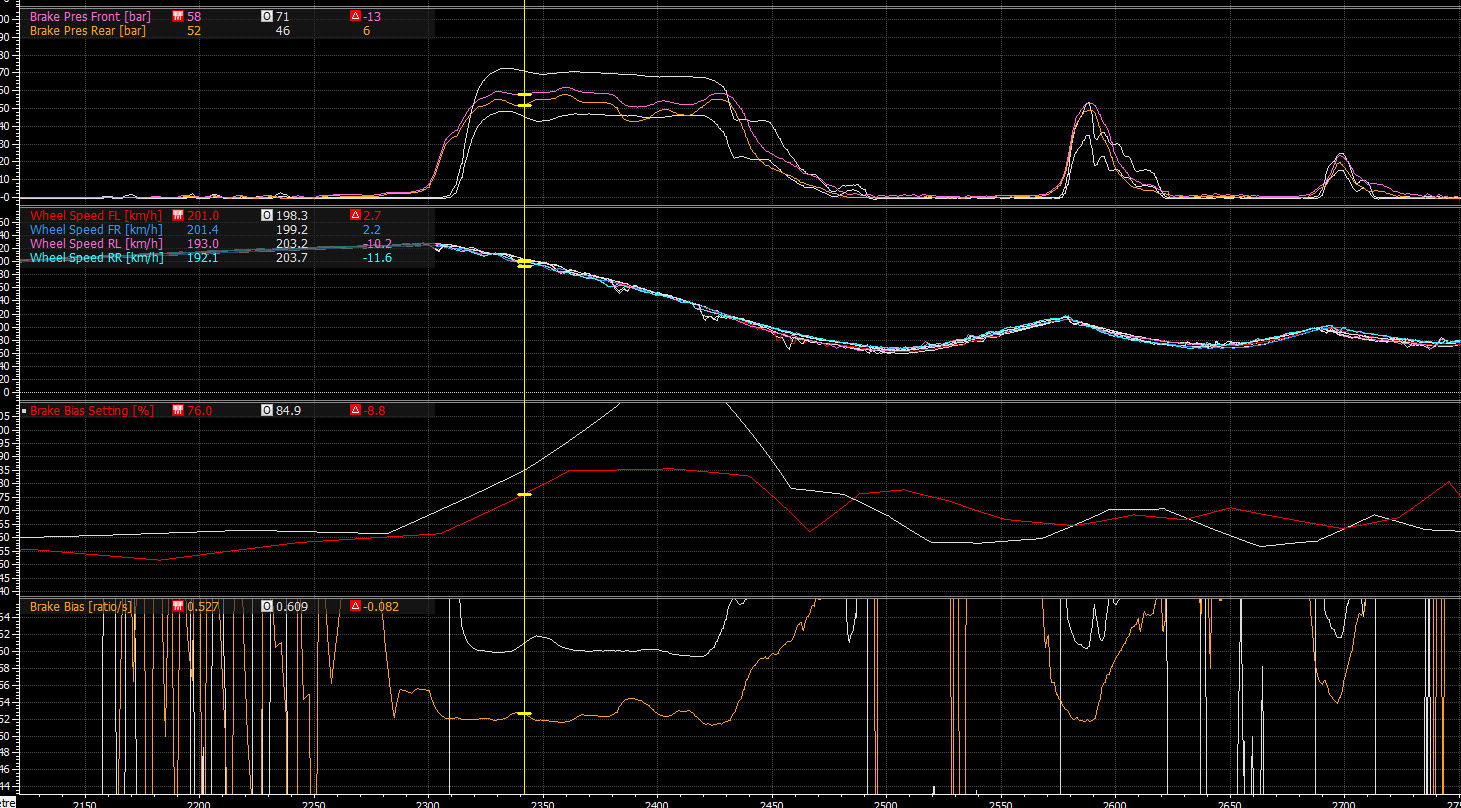Screen dimensions: 1461x808
Task: Click Wheel Speed RR overlay value 203.7
Action: pos(291,258)
